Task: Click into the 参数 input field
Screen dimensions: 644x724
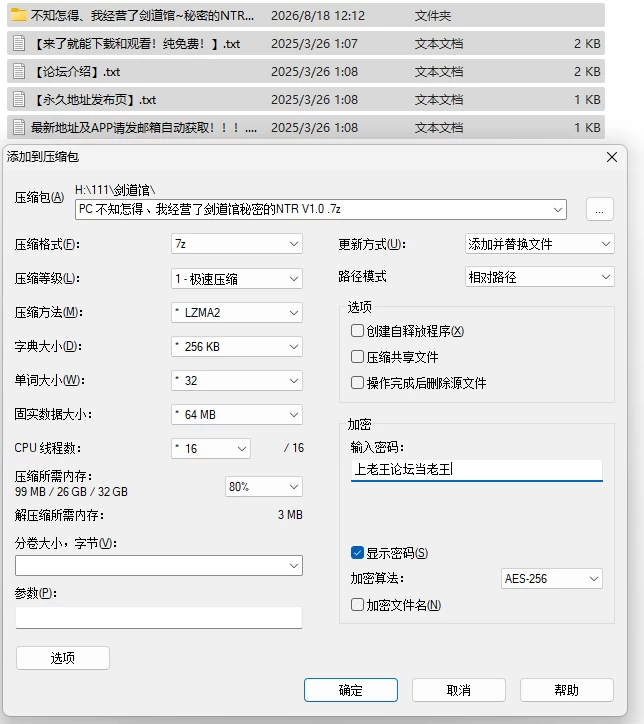Action: pyautogui.click(x=159, y=618)
